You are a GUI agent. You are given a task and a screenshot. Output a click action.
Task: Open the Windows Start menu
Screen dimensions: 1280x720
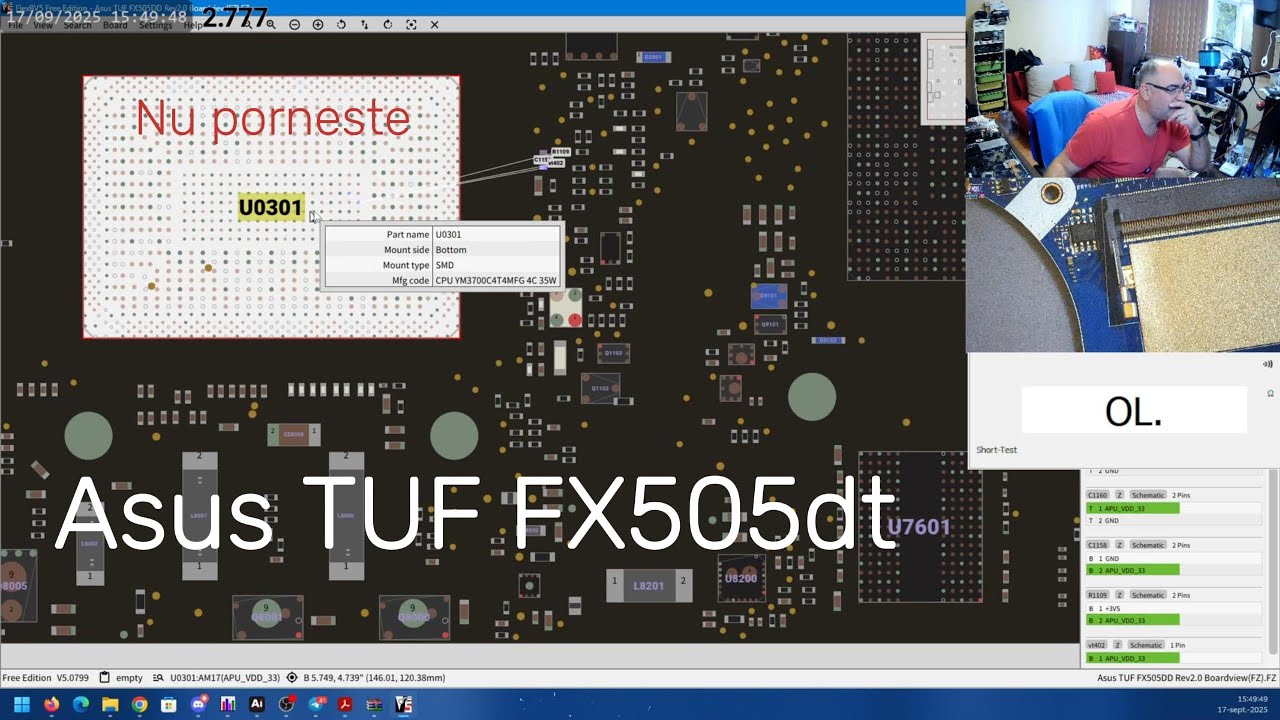click(x=22, y=704)
